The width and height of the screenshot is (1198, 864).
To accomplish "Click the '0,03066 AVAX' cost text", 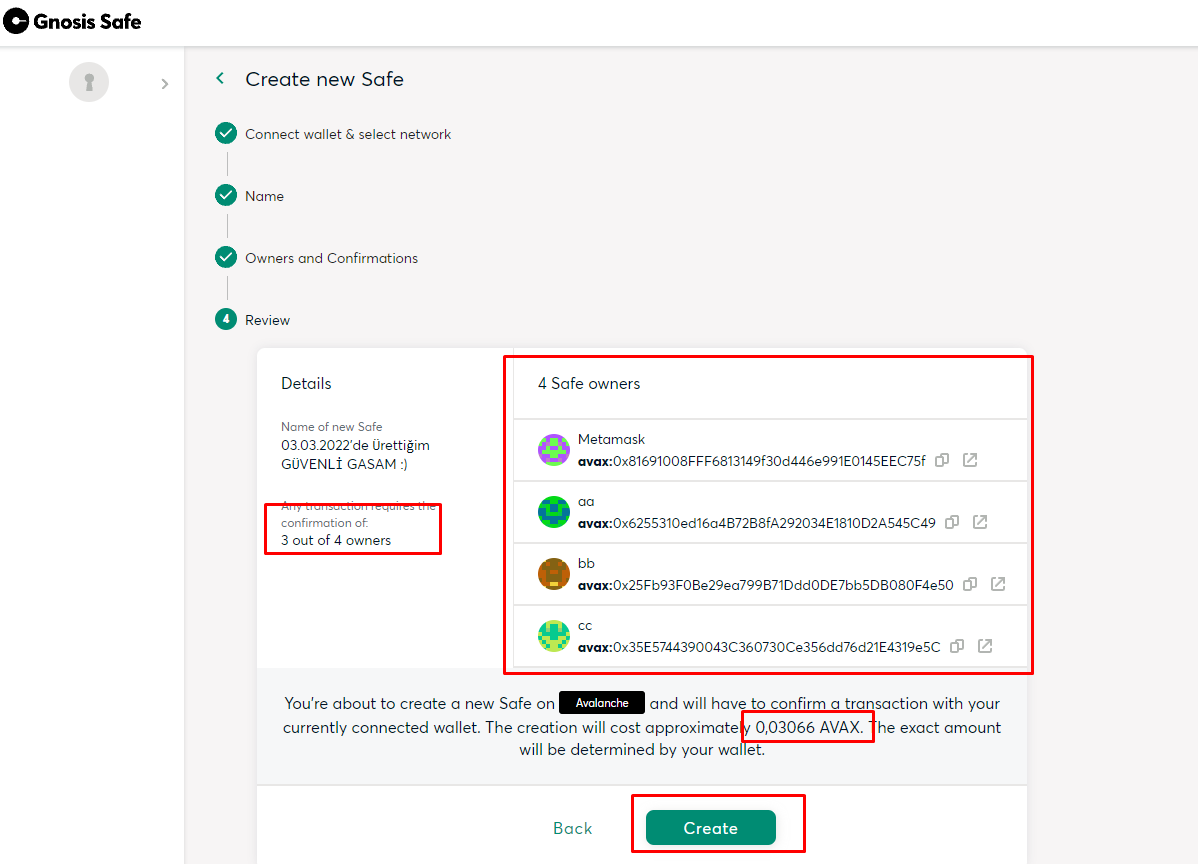I will [x=809, y=727].
